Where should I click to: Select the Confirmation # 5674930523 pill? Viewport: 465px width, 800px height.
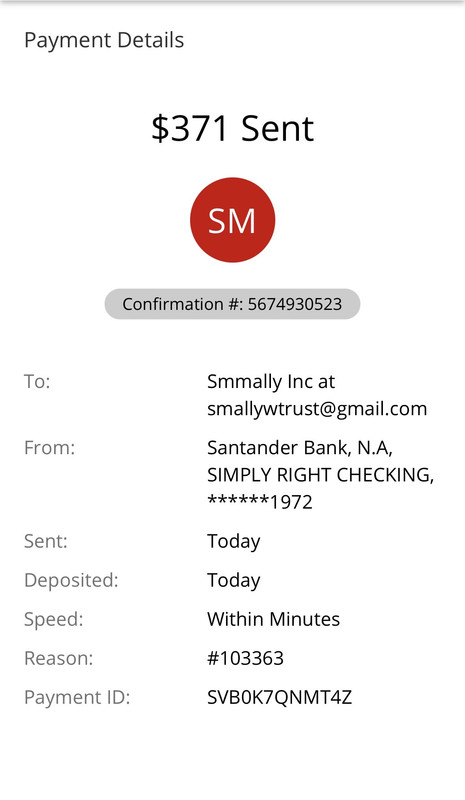pyautogui.click(x=232, y=304)
